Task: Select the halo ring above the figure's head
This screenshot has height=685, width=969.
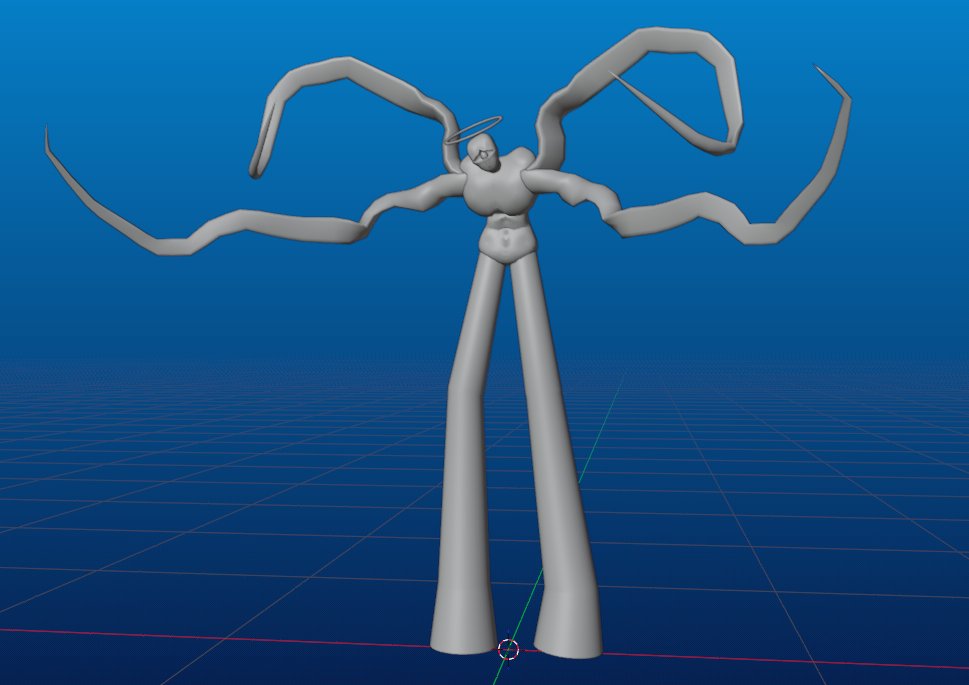Action: 473,130
